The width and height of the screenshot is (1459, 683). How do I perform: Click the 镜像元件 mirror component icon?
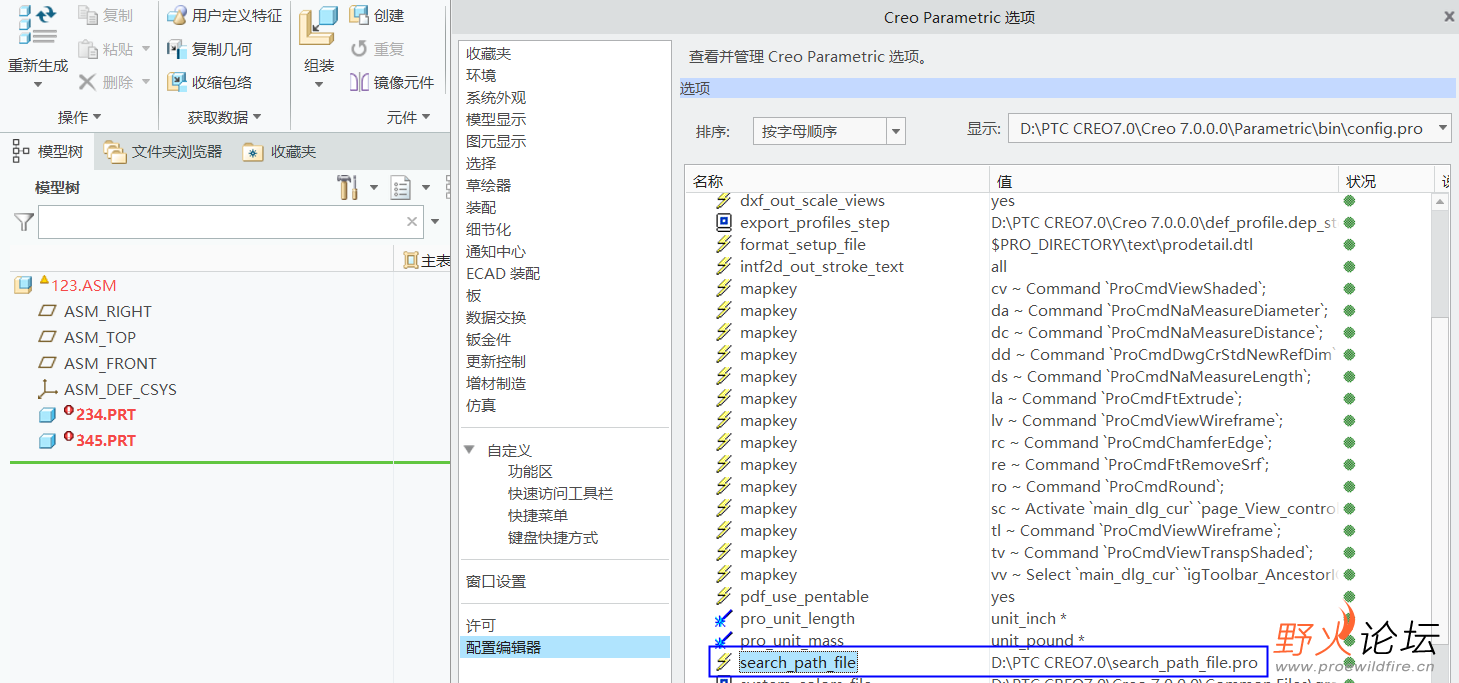click(x=359, y=82)
